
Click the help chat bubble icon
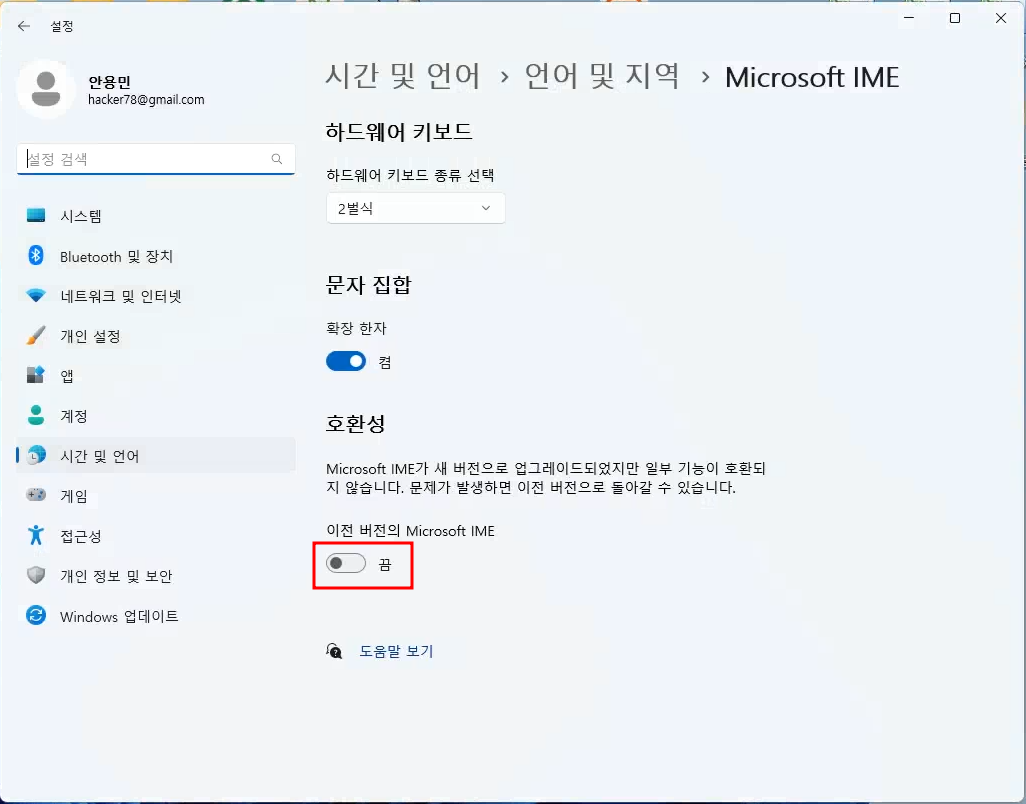click(x=334, y=651)
